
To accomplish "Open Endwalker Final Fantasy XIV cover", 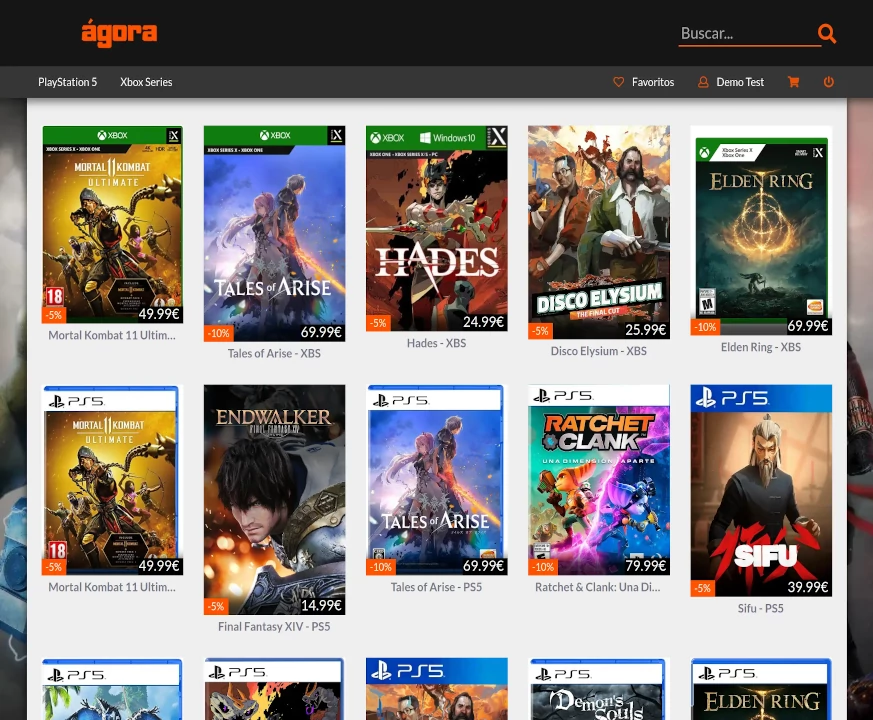I will click(x=274, y=499).
